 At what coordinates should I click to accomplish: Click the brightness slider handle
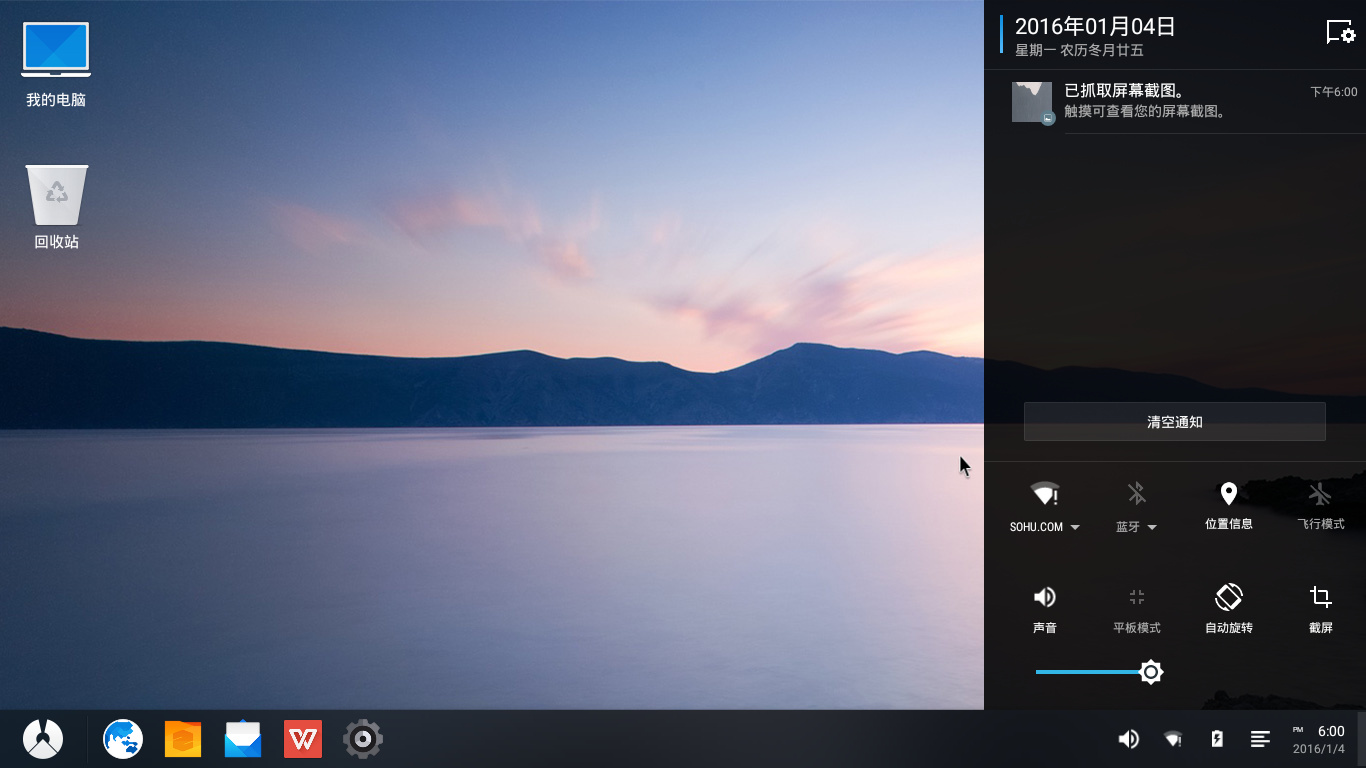(x=1151, y=672)
